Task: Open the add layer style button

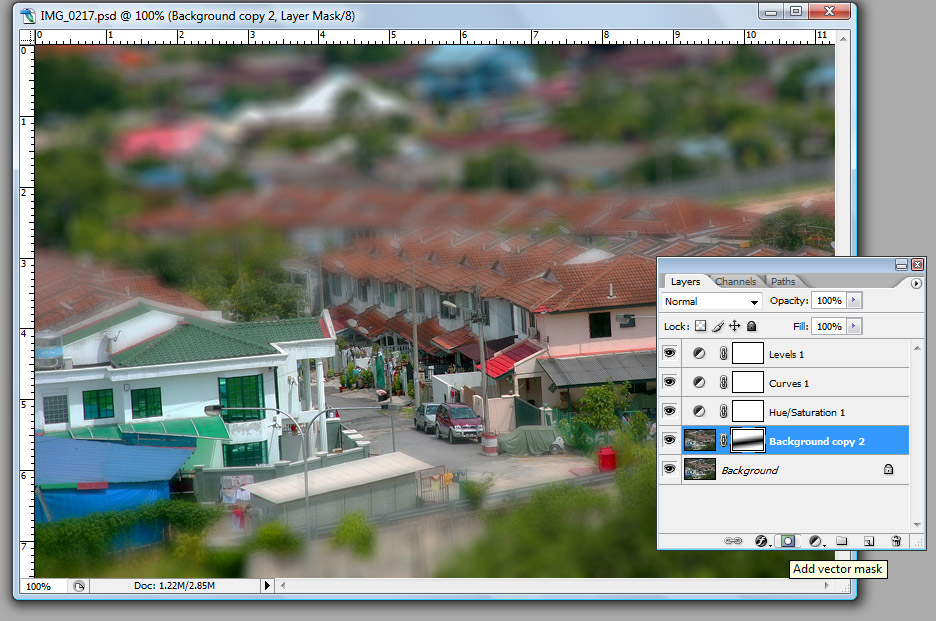Action: point(761,541)
